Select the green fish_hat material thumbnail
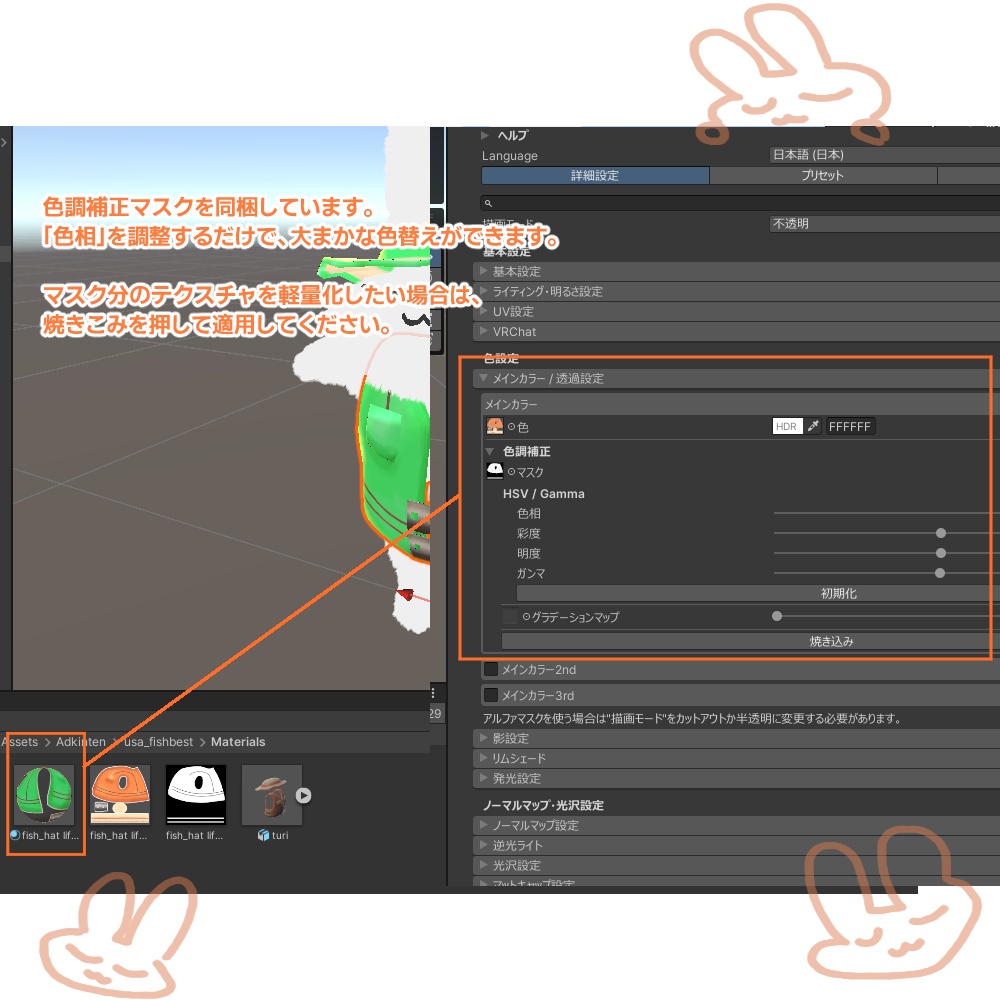This screenshot has height=1000, width=1000. [43, 795]
